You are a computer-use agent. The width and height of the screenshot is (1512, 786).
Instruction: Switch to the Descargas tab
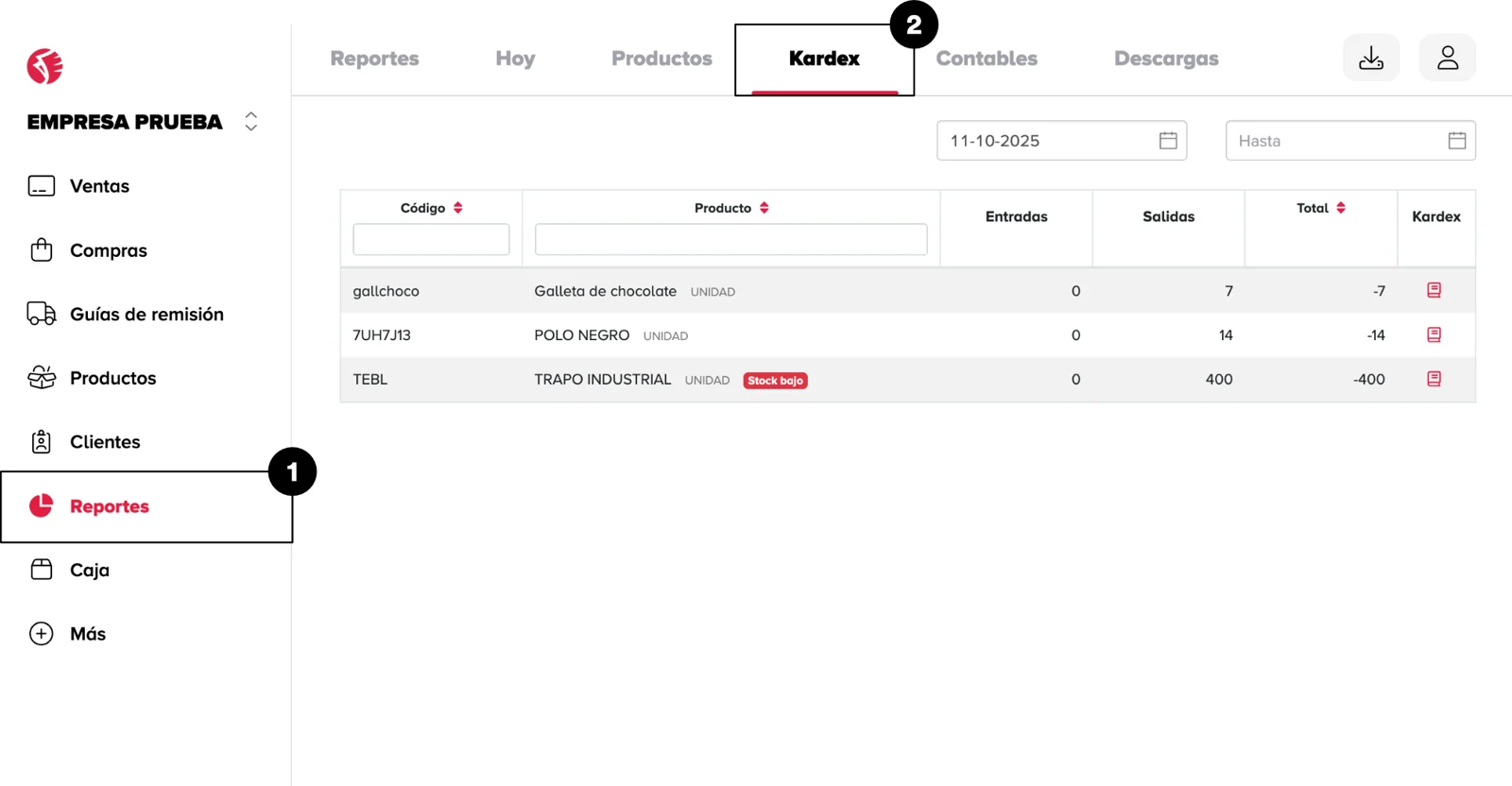coord(1165,59)
